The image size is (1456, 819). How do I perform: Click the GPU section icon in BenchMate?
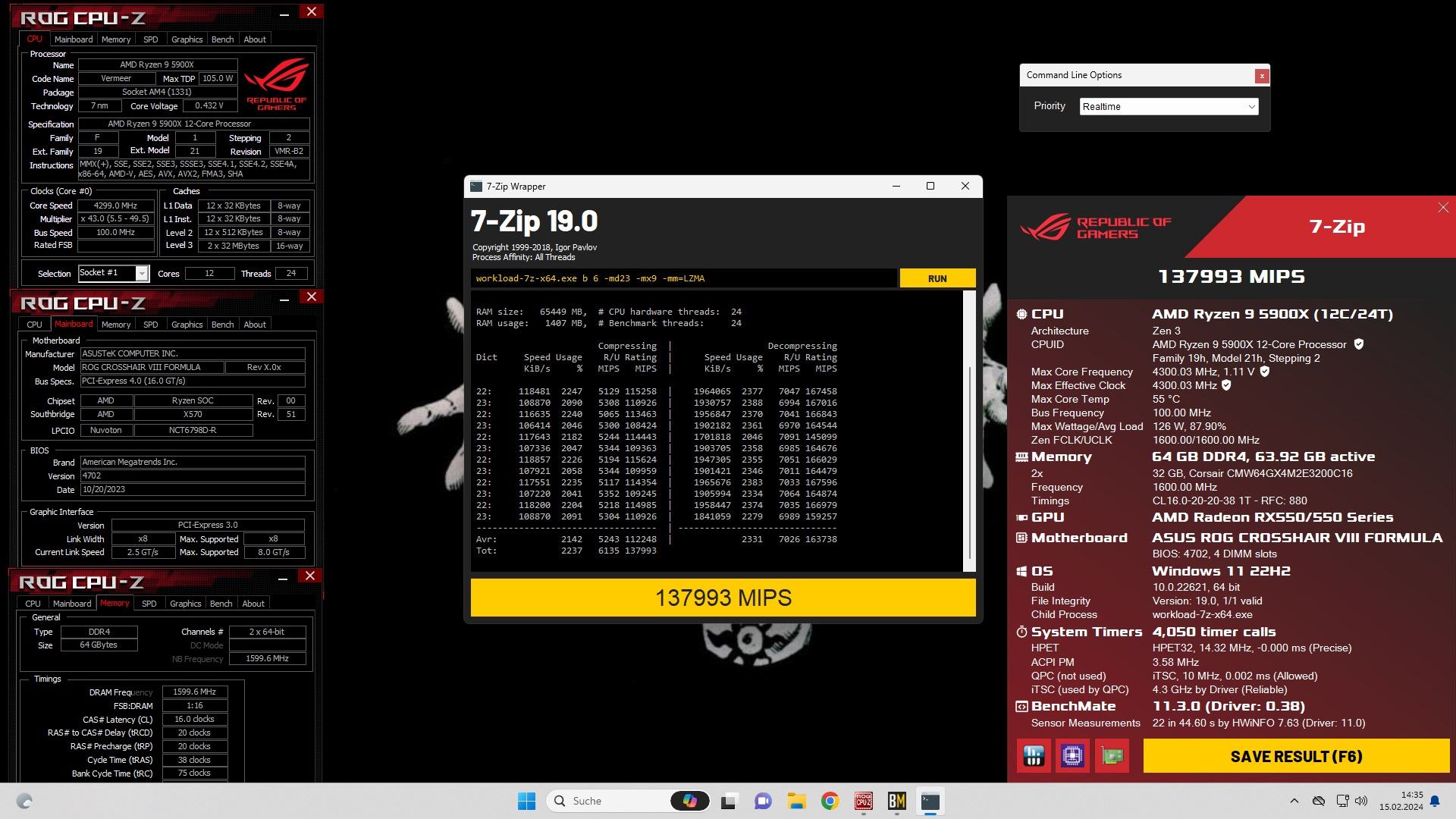coord(1021,517)
